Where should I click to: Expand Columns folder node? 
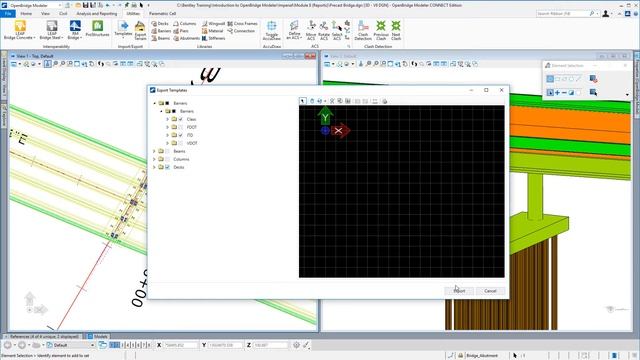154,159
